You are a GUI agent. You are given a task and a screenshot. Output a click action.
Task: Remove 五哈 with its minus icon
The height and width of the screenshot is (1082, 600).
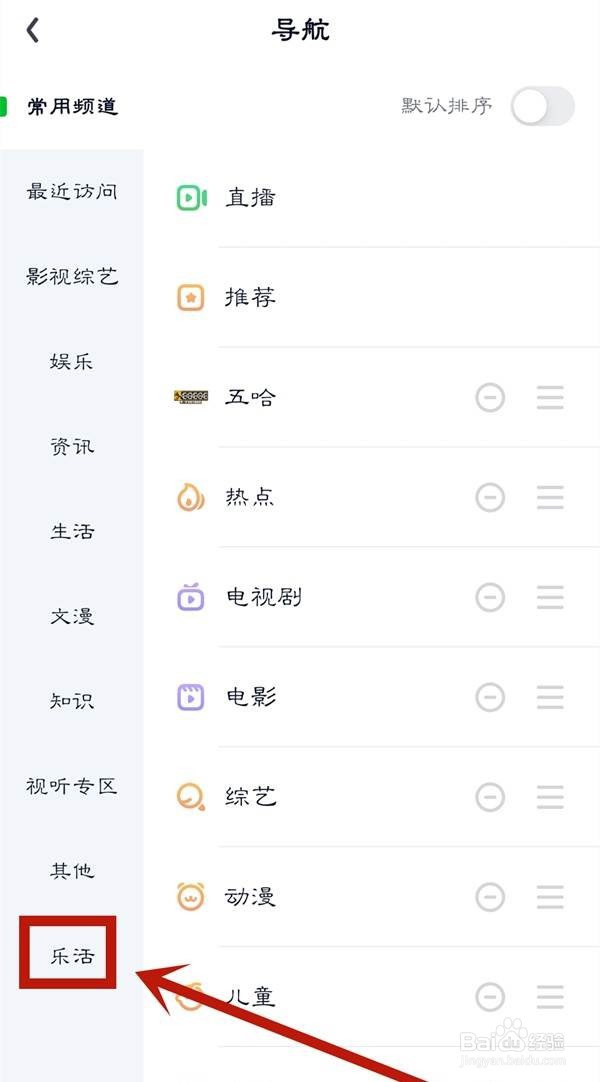point(490,397)
